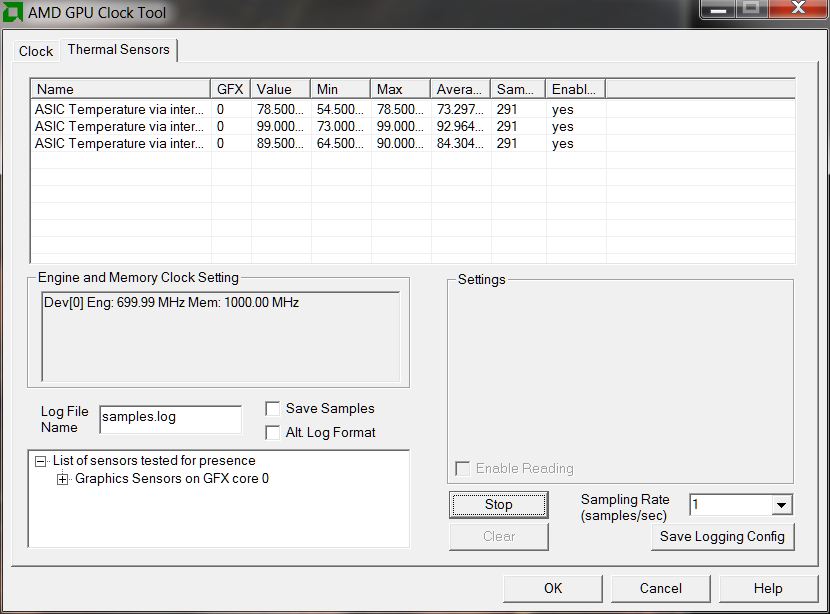
Task: Switch to the Clock tab
Action: pyautogui.click(x=35, y=51)
